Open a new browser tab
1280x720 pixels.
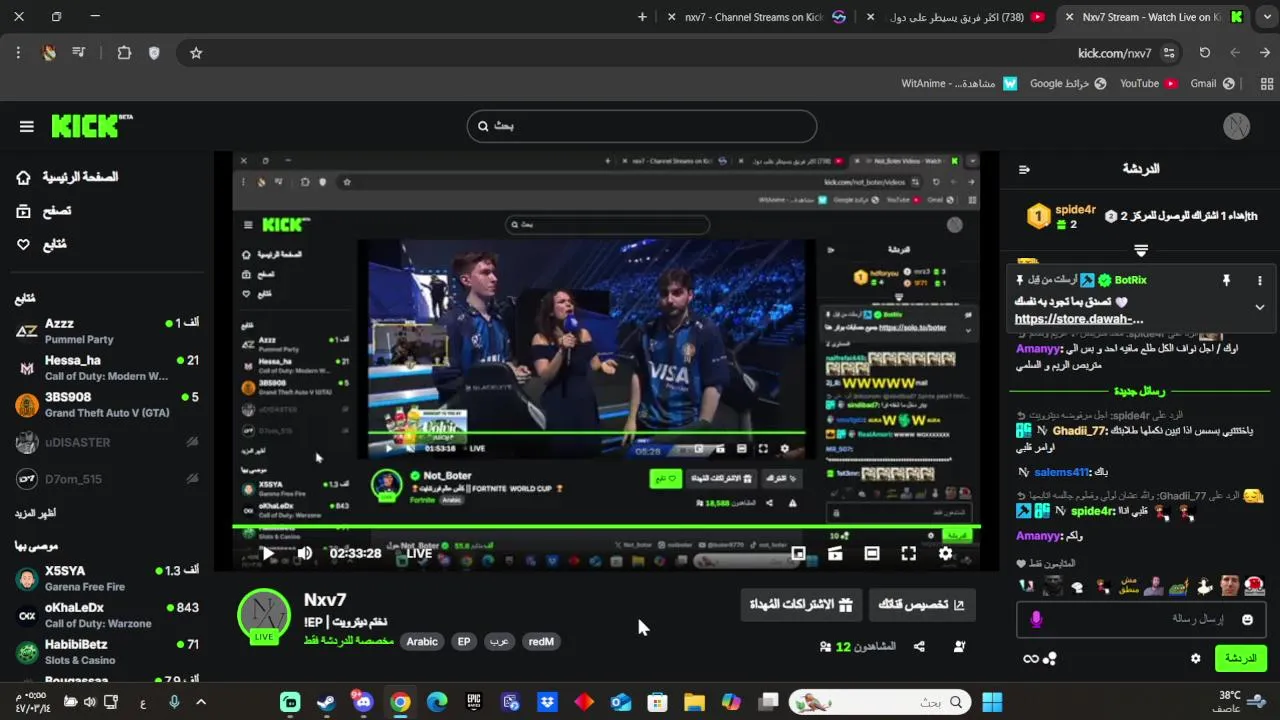pos(642,17)
